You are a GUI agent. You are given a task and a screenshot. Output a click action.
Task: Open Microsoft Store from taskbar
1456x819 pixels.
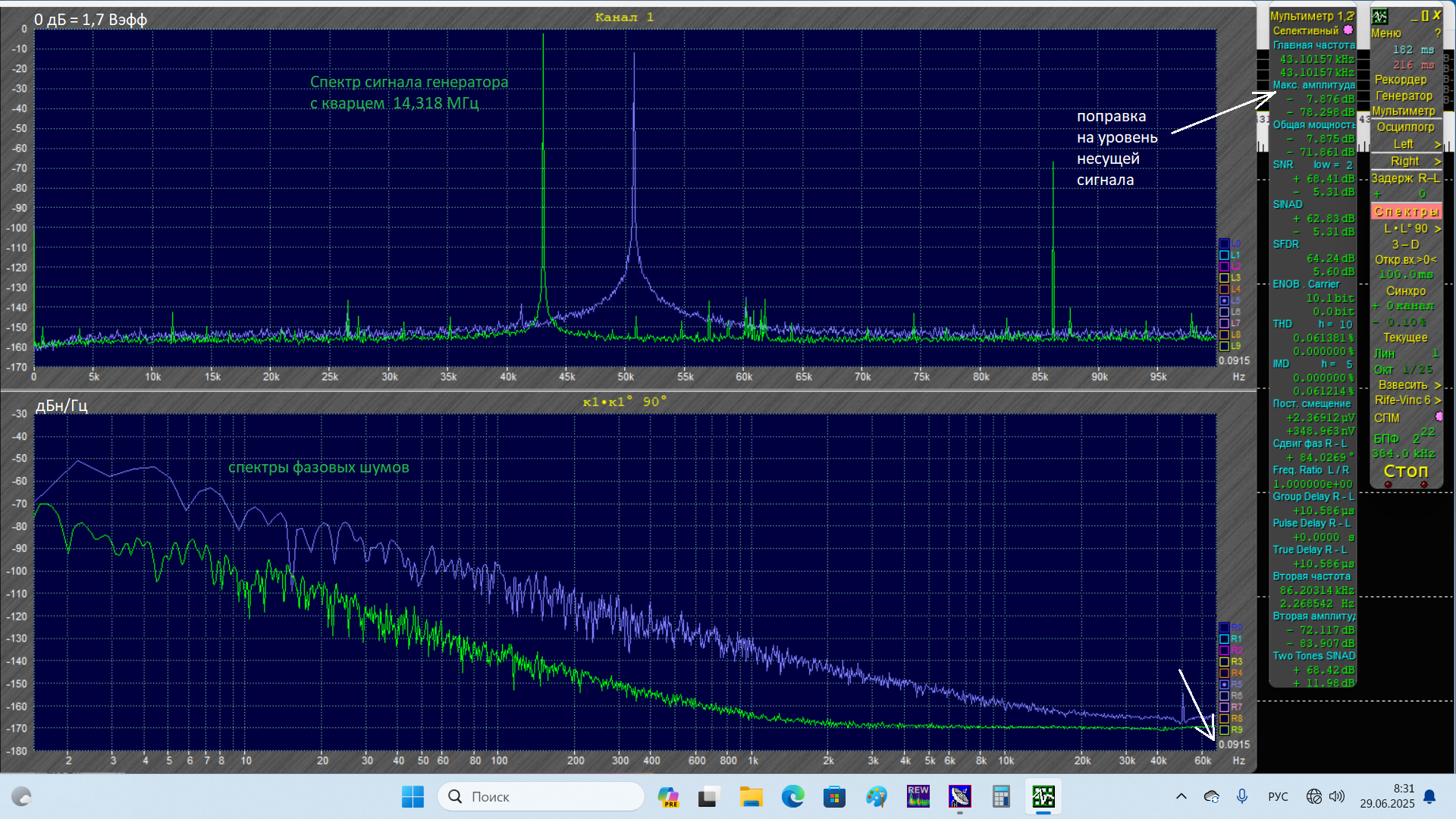[834, 796]
